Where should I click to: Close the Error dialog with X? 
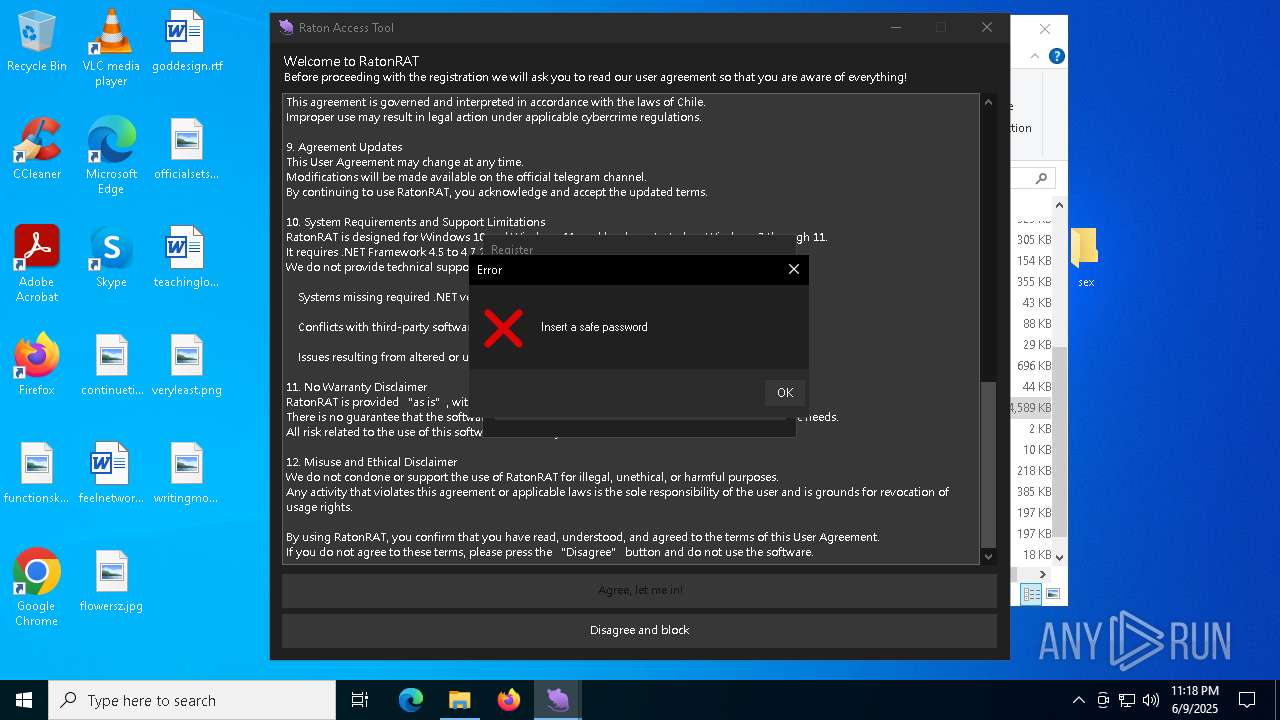(794, 269)
